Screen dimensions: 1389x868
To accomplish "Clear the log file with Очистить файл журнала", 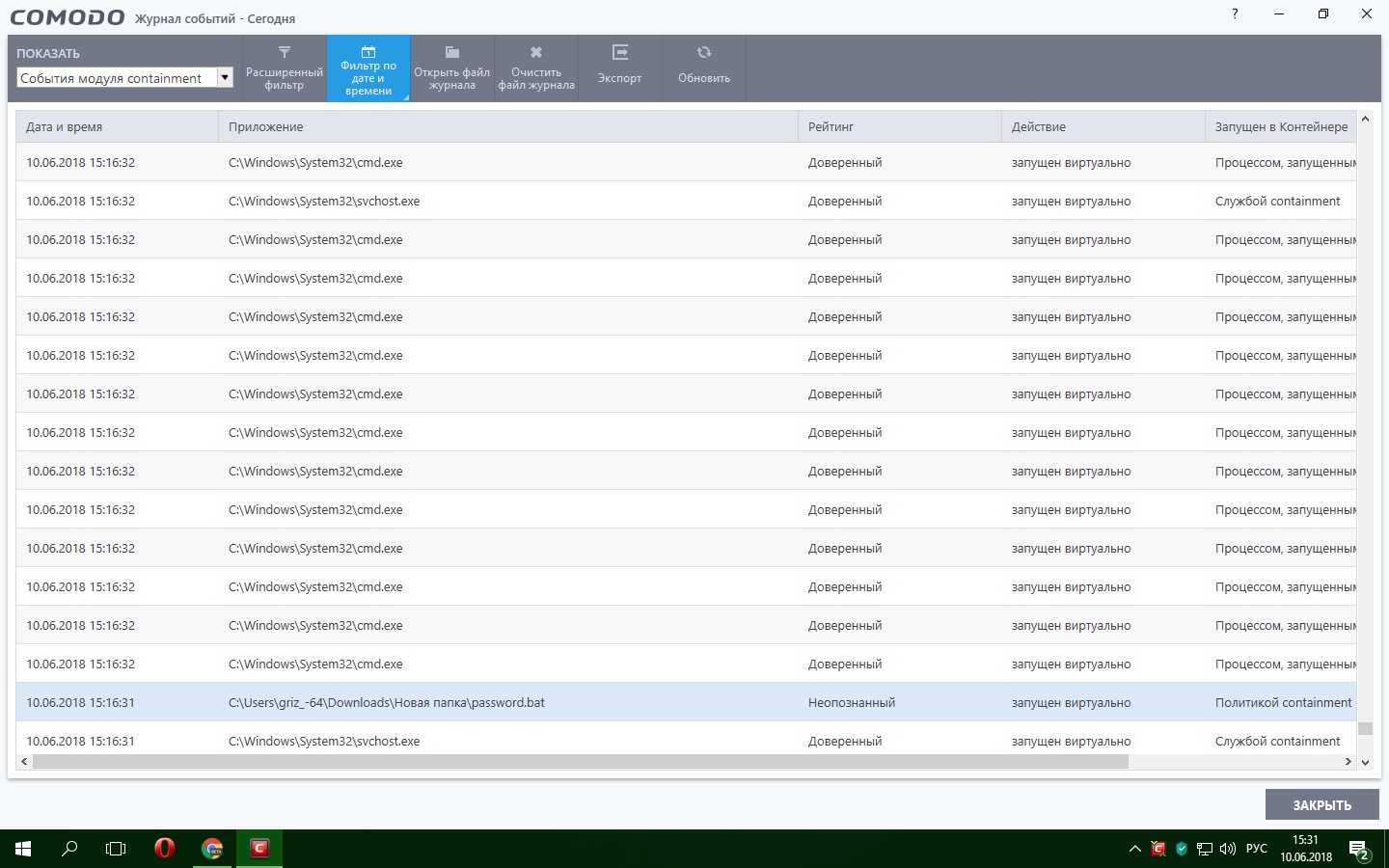I will (535, 68).
